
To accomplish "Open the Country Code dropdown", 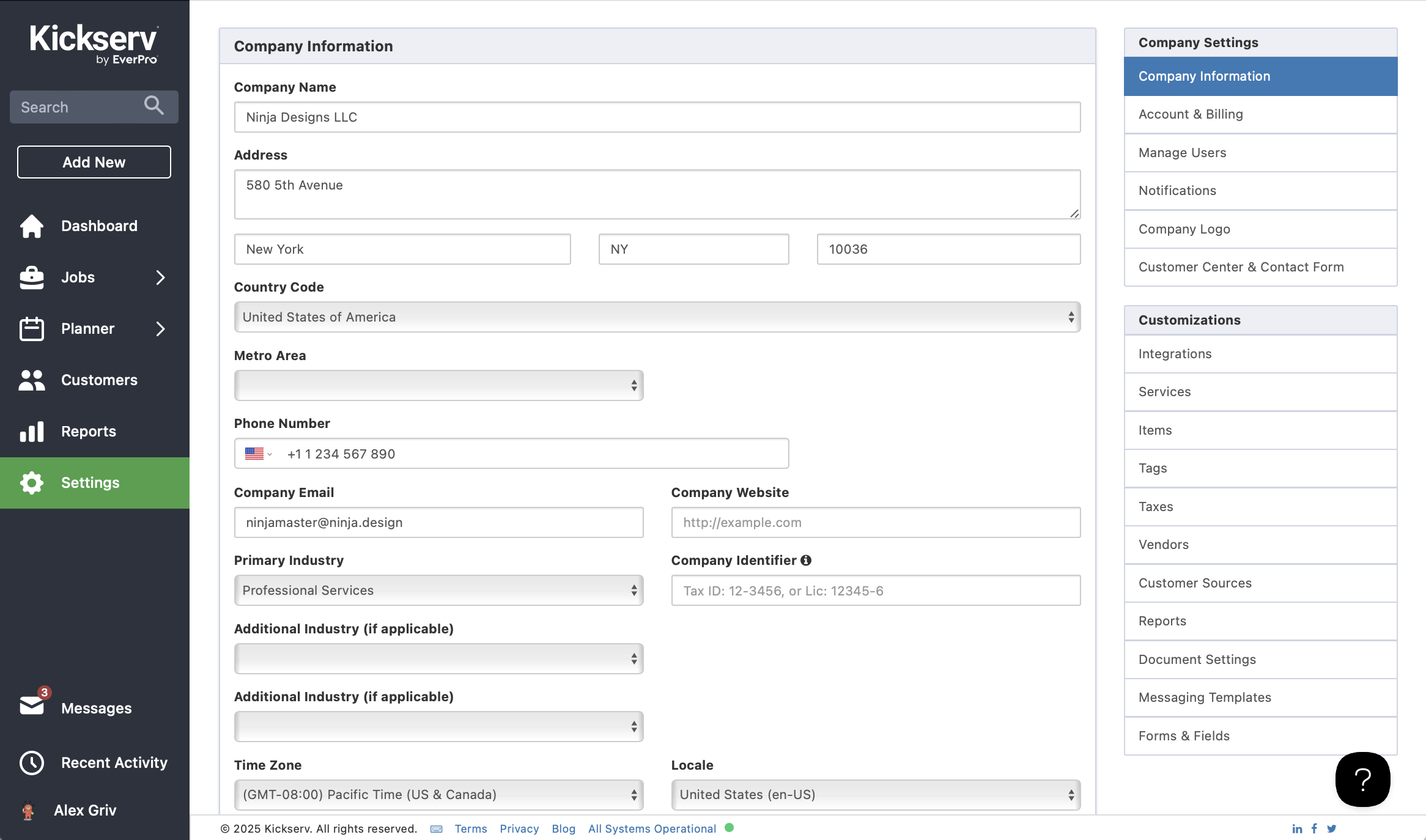I will point(657,317).
